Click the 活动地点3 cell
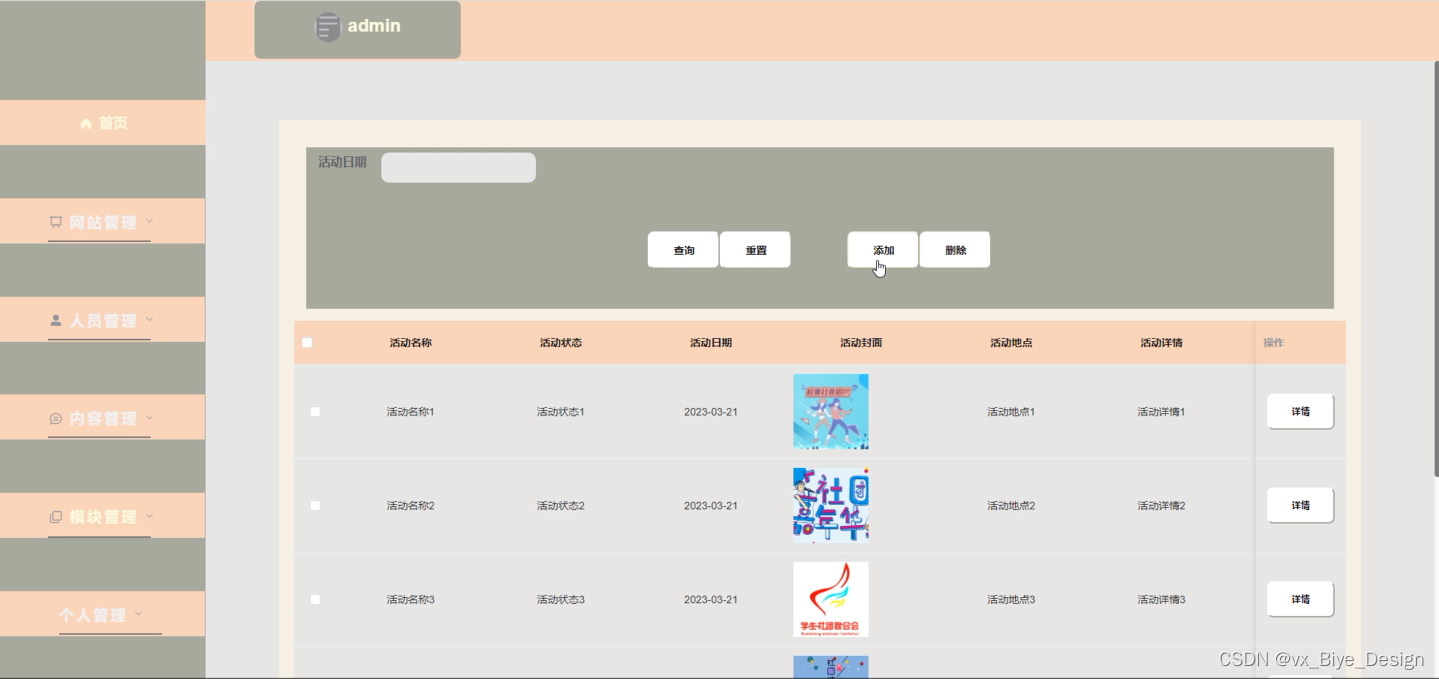Screen dimensions: 1439x679 1011,600
